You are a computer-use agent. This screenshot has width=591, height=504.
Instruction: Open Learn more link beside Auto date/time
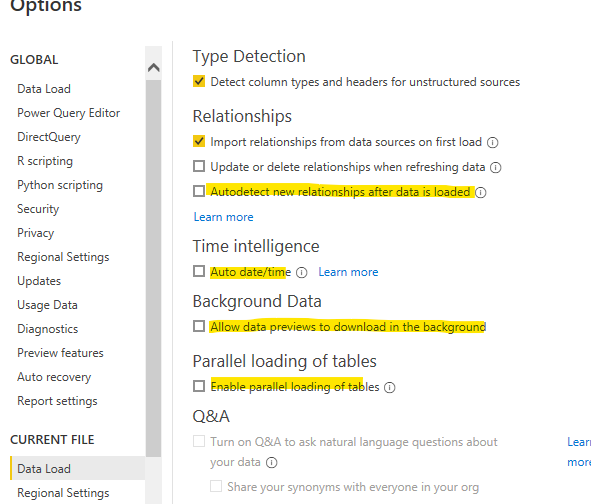point(348,272)
